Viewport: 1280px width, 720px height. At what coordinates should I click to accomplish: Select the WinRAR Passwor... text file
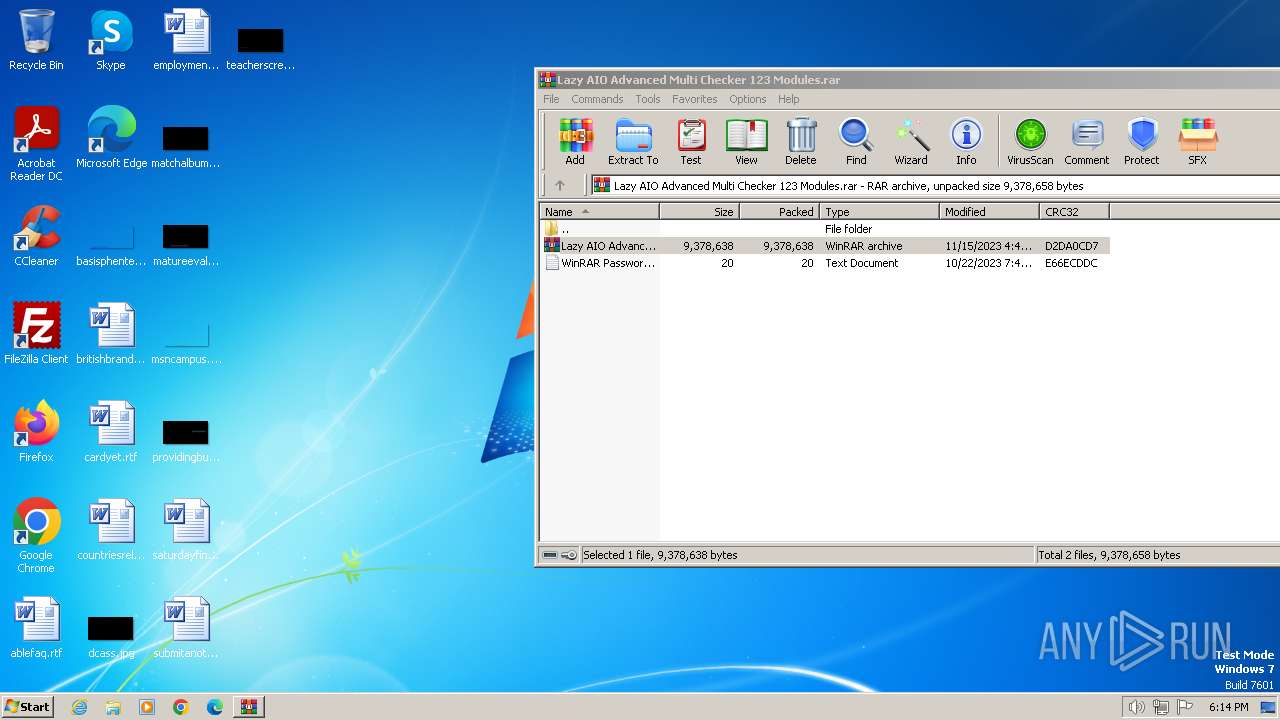click(825, 263)
